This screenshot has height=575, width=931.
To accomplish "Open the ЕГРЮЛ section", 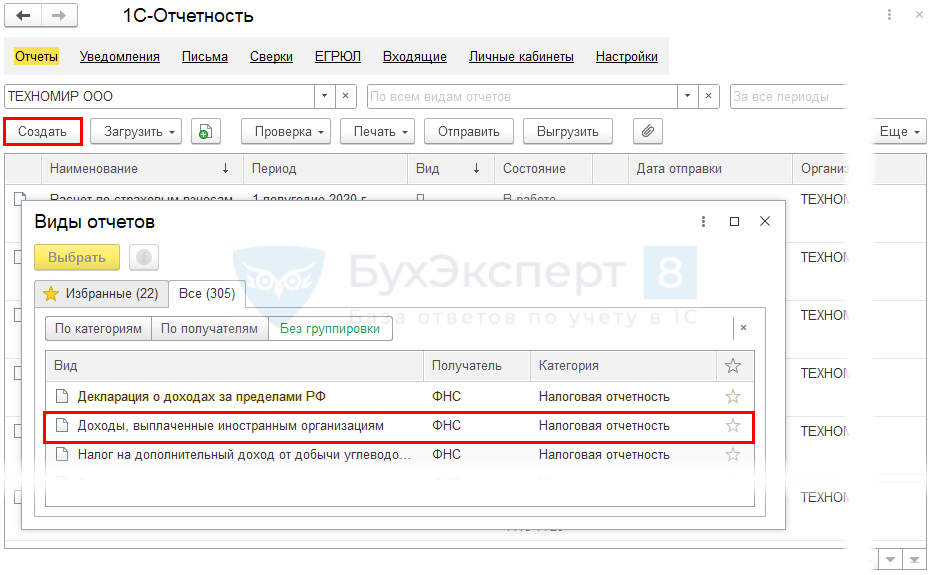I will (x=337, y=56).
